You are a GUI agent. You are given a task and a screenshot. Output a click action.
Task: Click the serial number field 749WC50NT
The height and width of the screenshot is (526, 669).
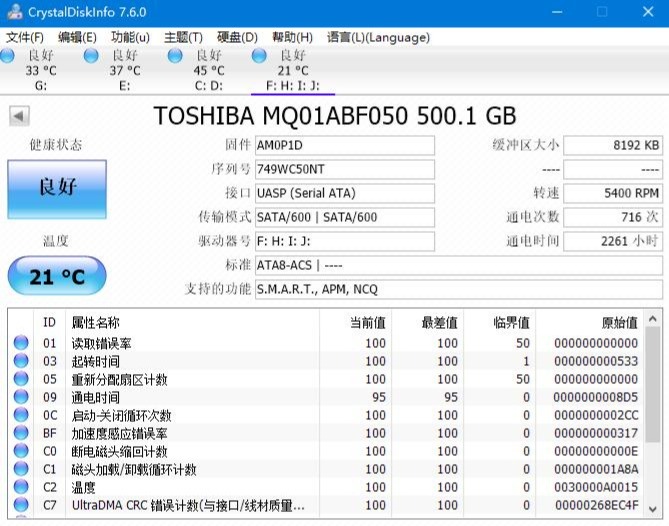(x=344, y=169)
